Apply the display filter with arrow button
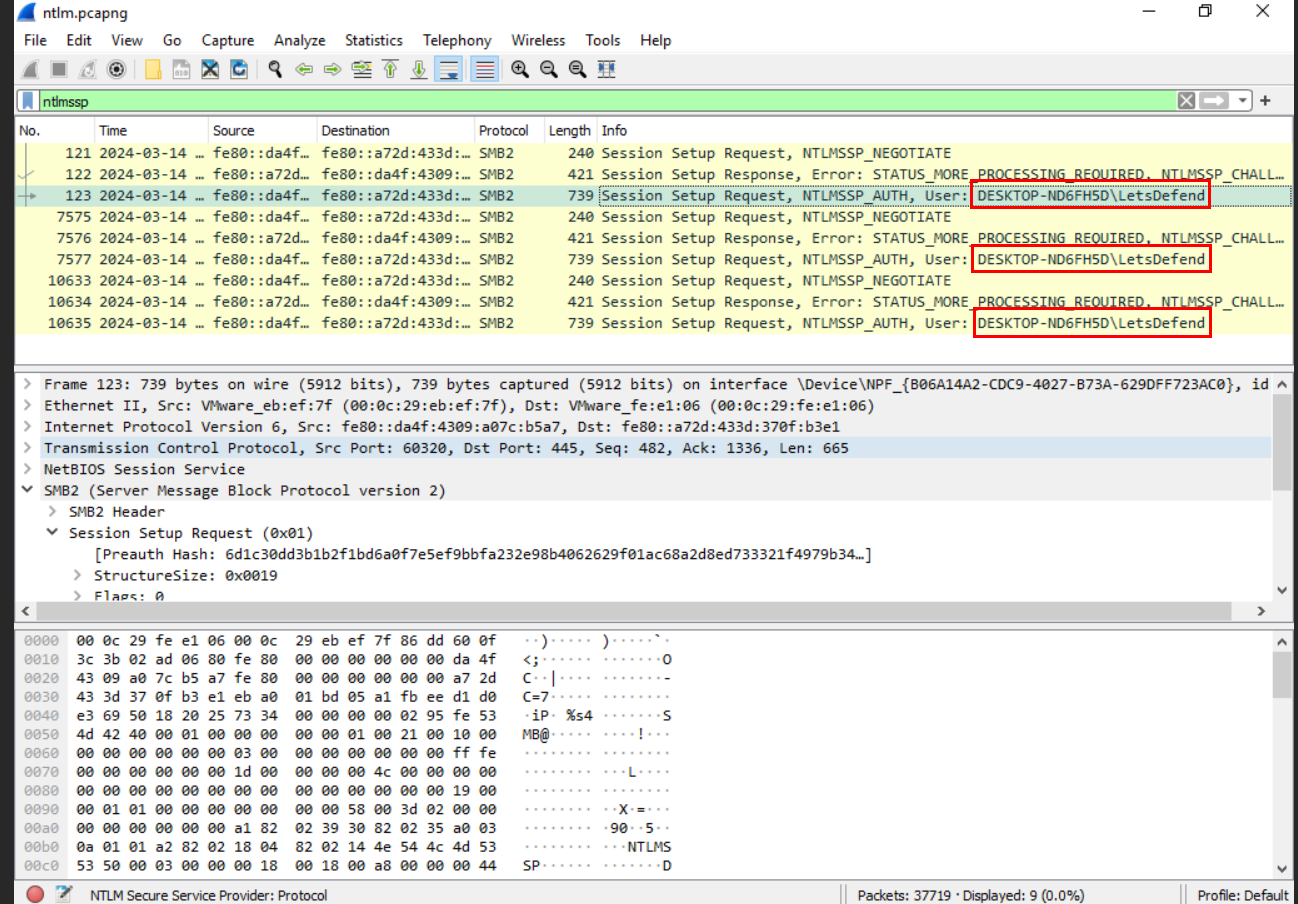1298x904 pixels. [1214, 100]
